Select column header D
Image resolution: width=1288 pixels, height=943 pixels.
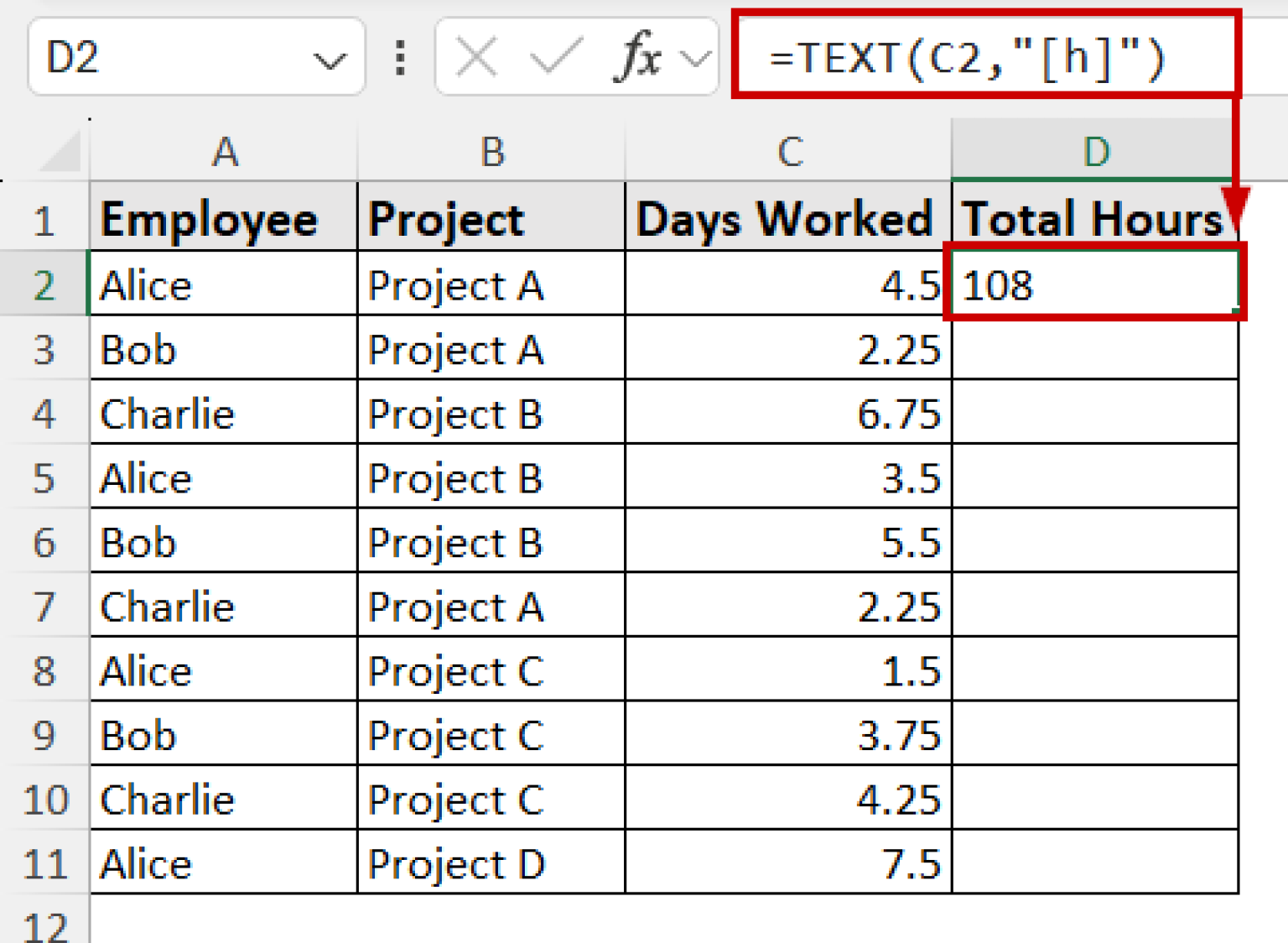pyautogui.click(x=1094, y=151)
